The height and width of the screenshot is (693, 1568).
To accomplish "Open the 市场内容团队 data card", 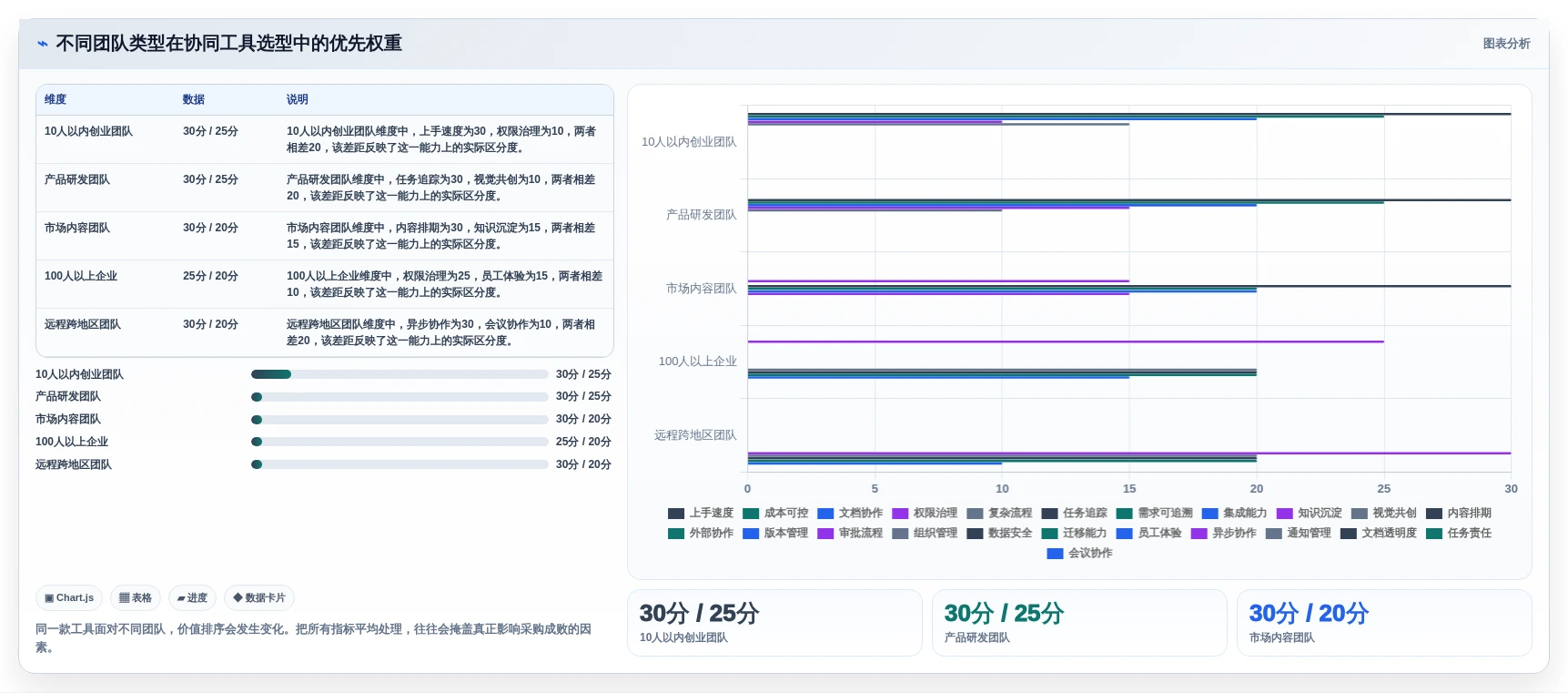I will point(1384,623).
